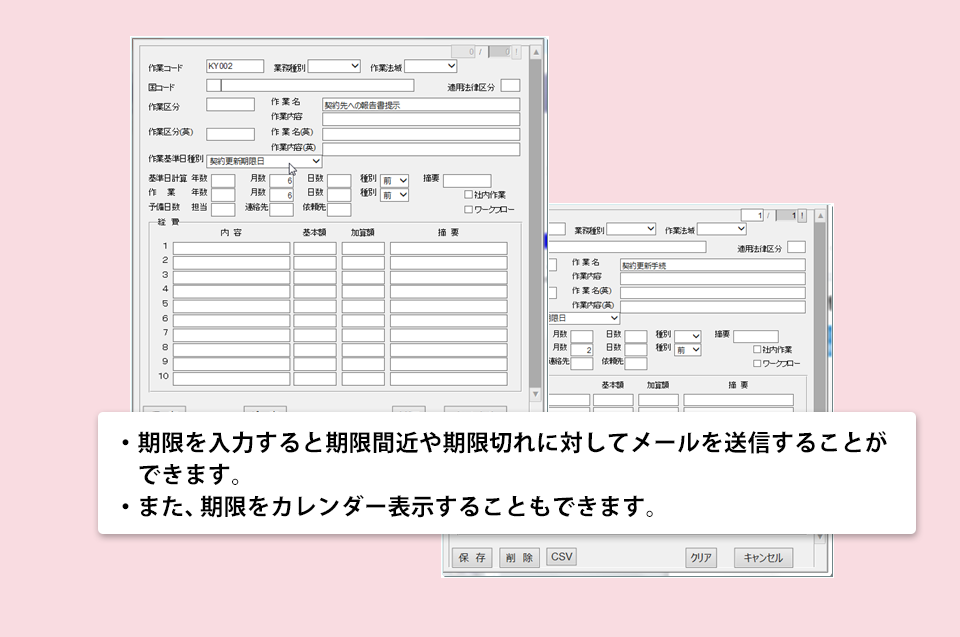Click 作業コード field containing KY002
Image resolution: width=960 pixels, height=637 pixels.
tap(234, 66)
